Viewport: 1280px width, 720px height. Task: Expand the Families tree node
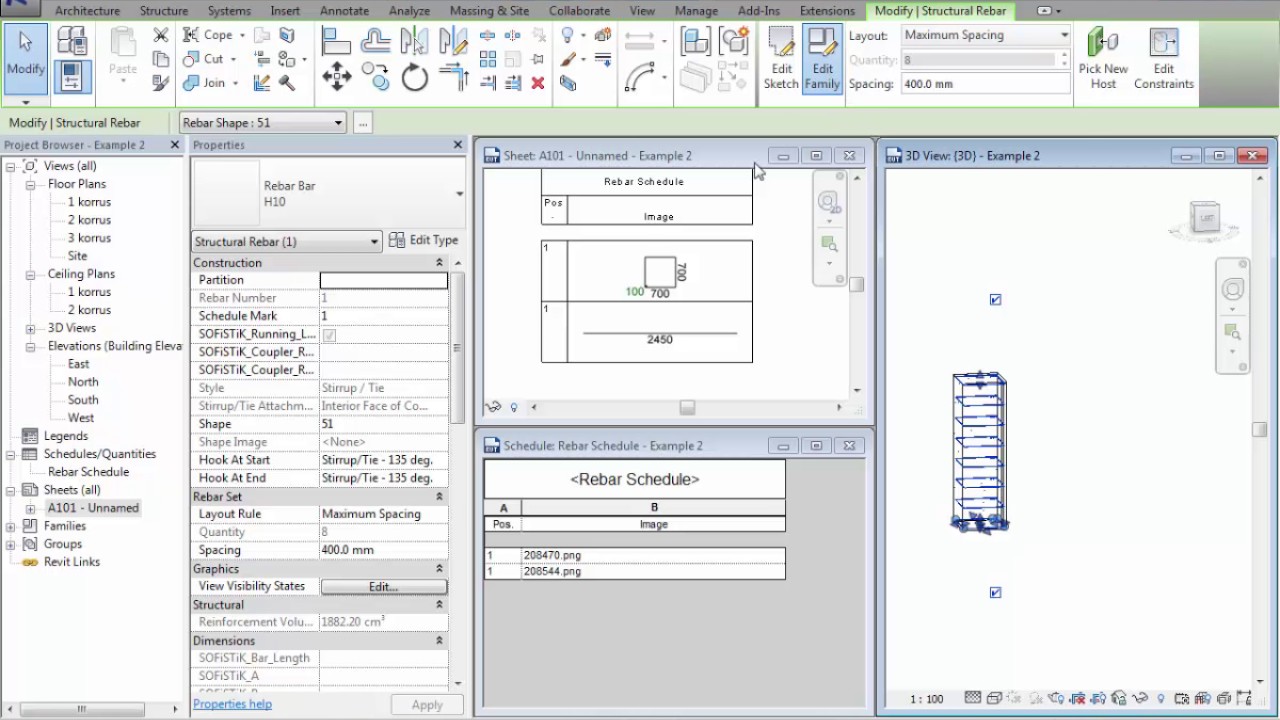point(10,526)
